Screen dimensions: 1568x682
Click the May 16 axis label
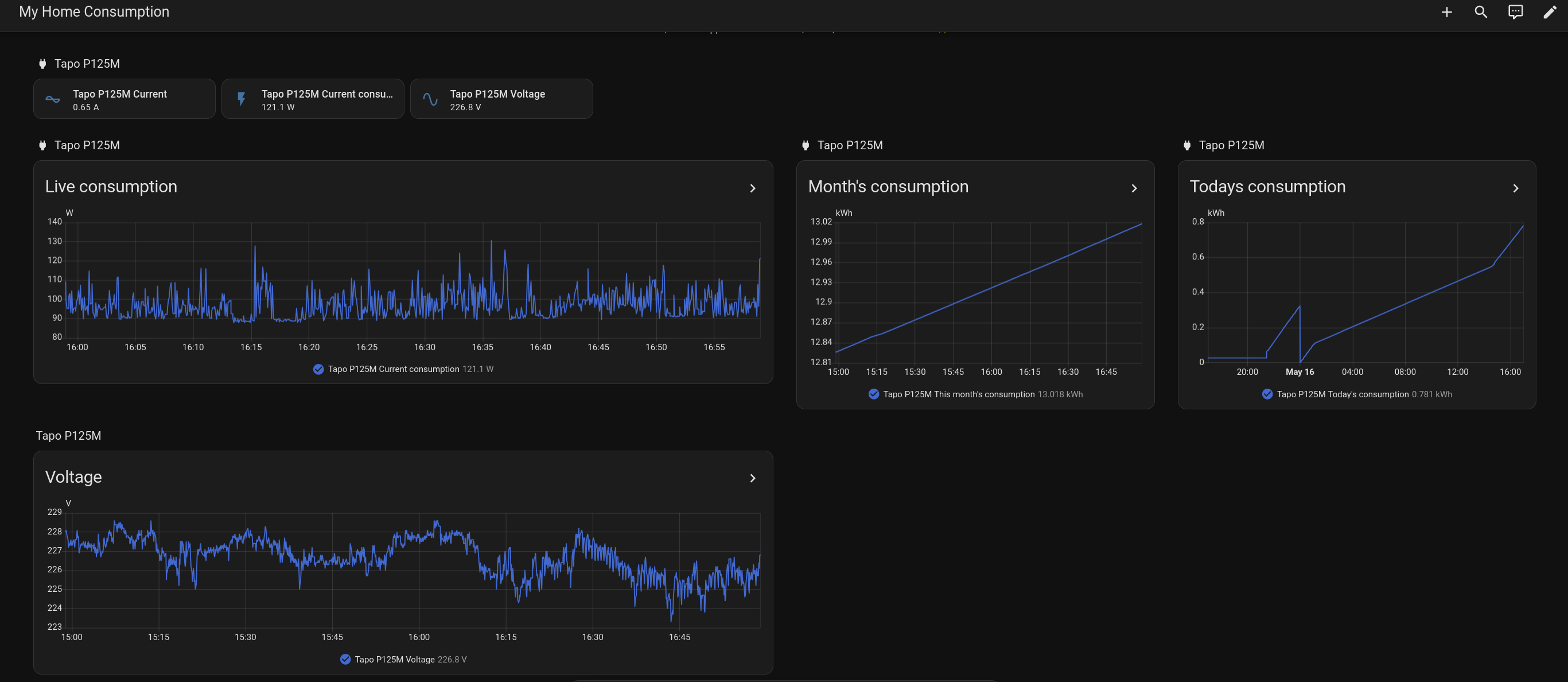[1299, 372]
